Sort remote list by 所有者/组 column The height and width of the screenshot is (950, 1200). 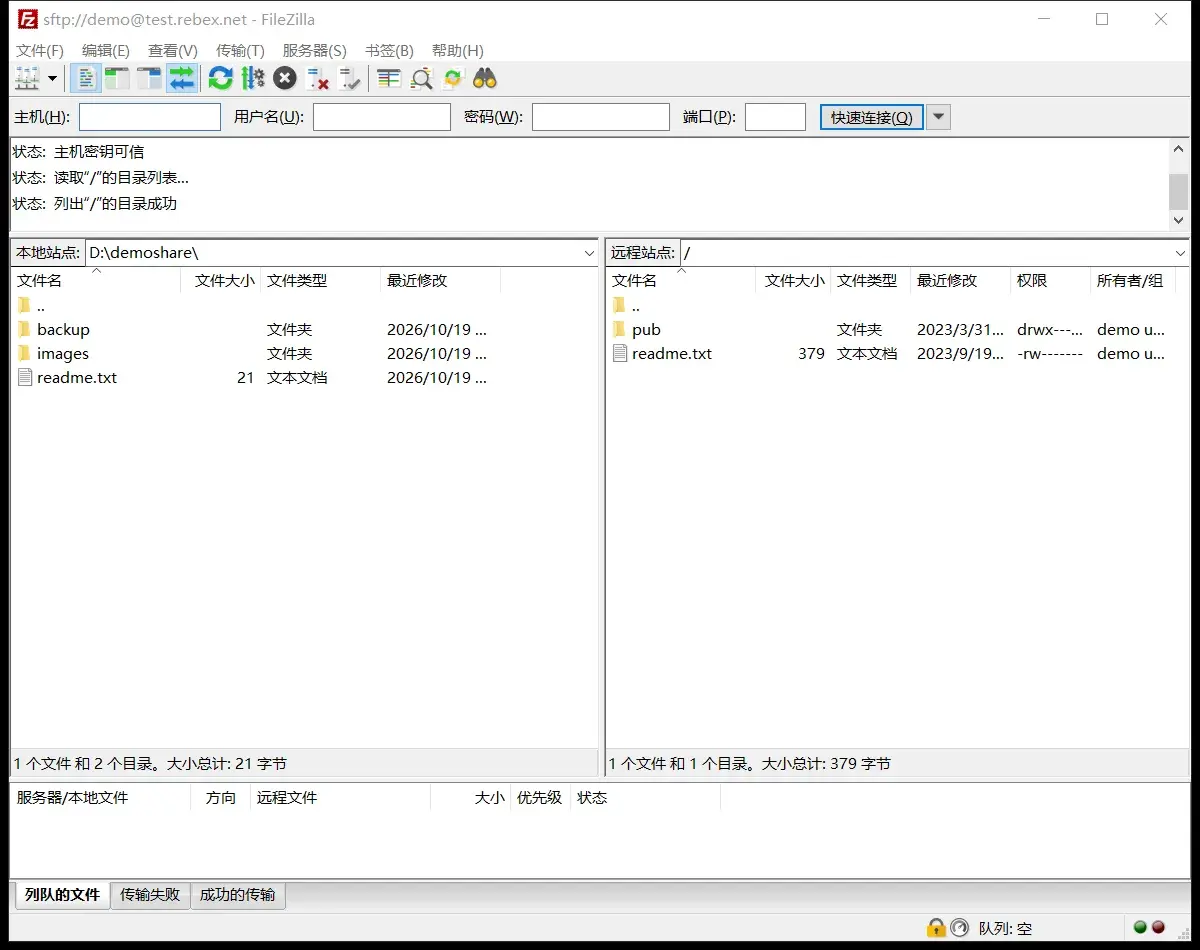[x=1132, y=281]
